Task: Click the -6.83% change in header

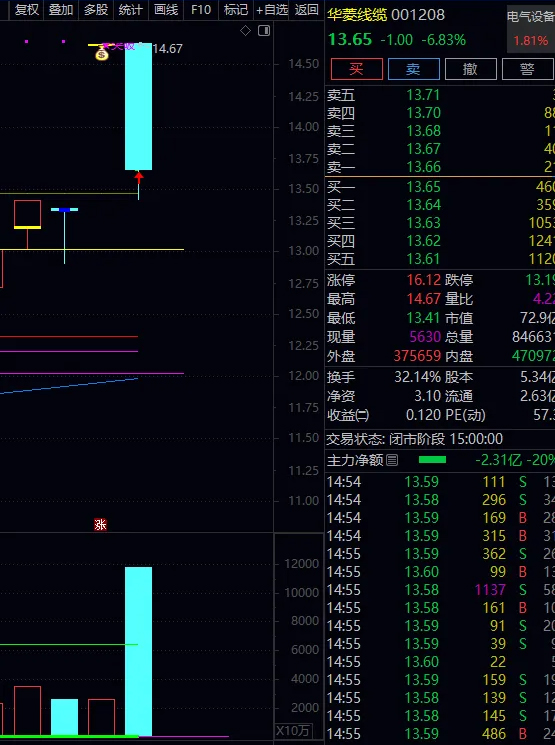Action: (444, 40)
